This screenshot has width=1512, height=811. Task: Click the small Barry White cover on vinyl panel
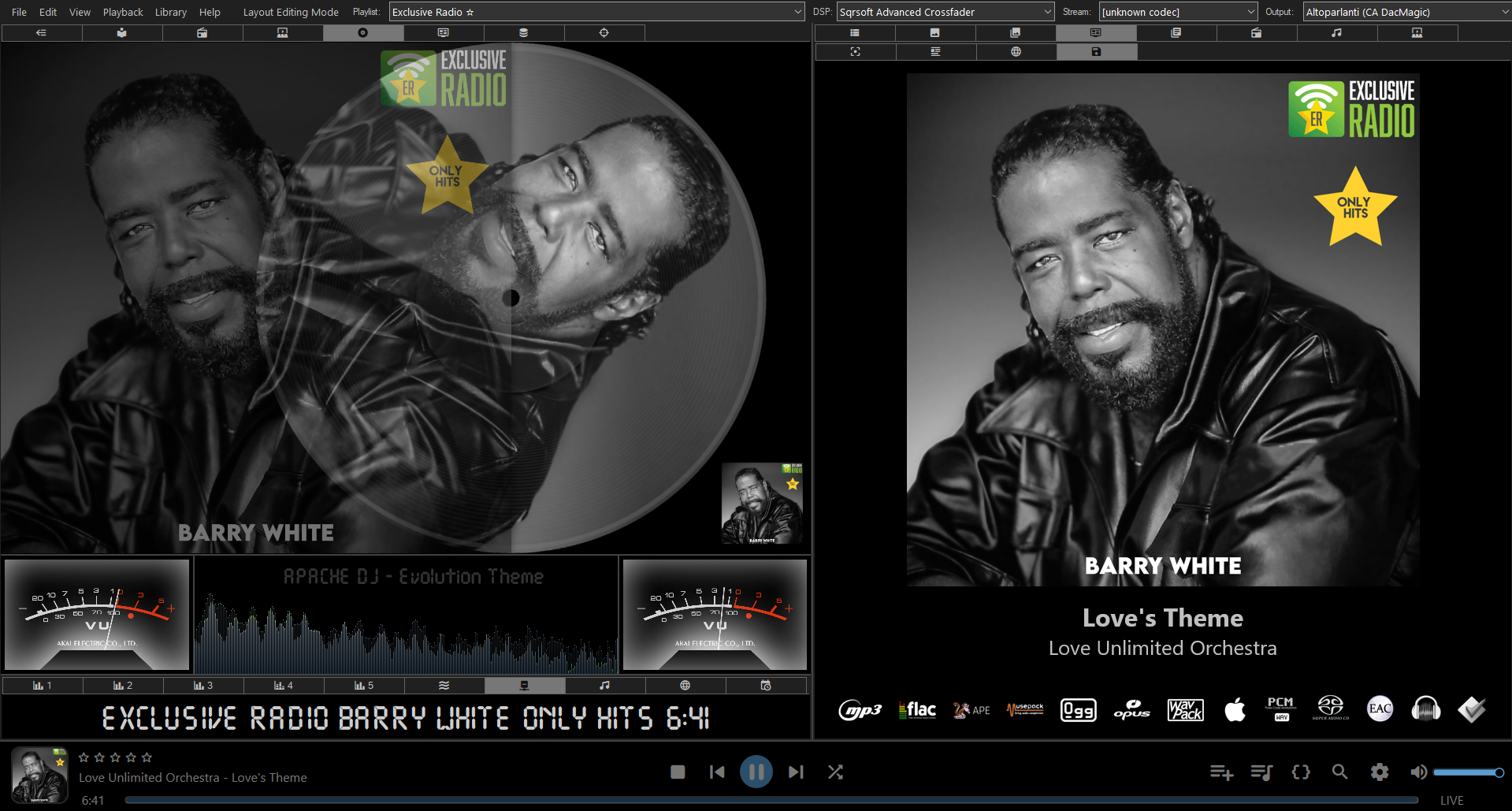pyautogui.click(x=762, y=504)
